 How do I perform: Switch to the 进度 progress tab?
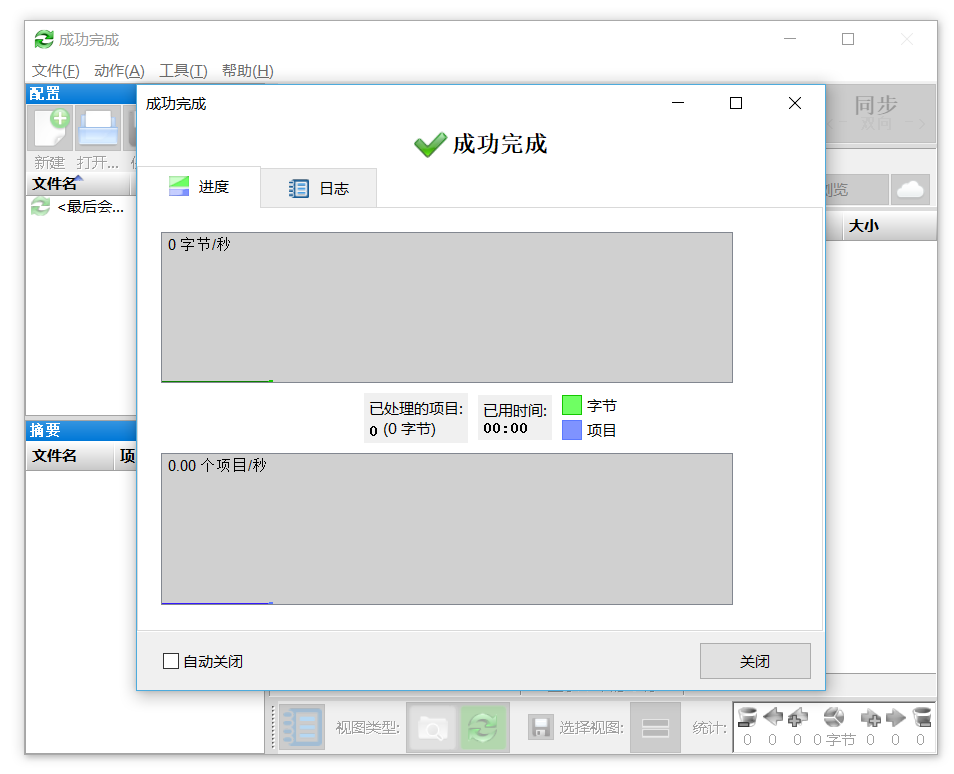[199, 187]
